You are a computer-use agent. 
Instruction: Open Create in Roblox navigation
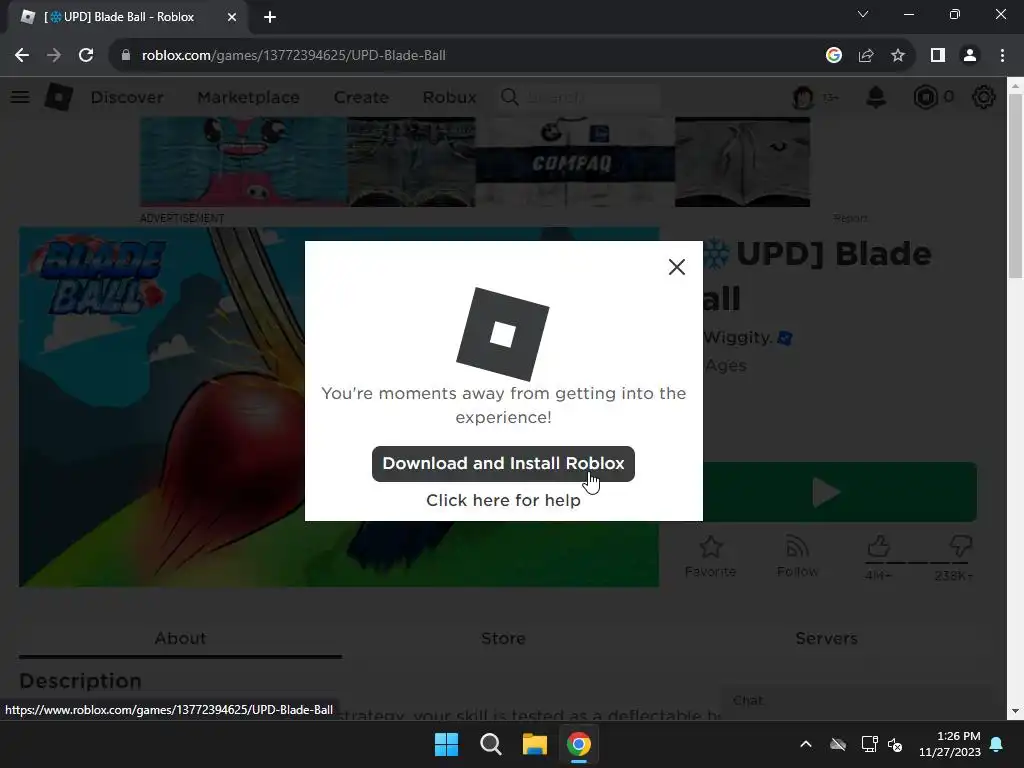[x=361, y=97]
